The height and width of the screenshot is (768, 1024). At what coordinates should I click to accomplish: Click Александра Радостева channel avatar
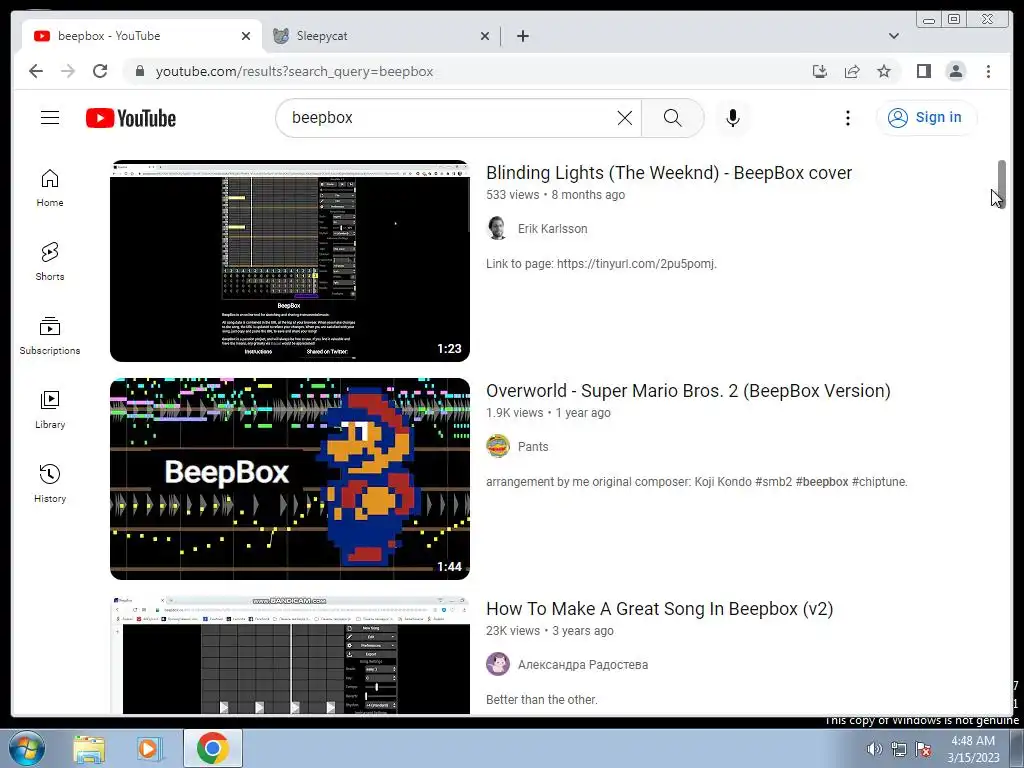(498, 665)
